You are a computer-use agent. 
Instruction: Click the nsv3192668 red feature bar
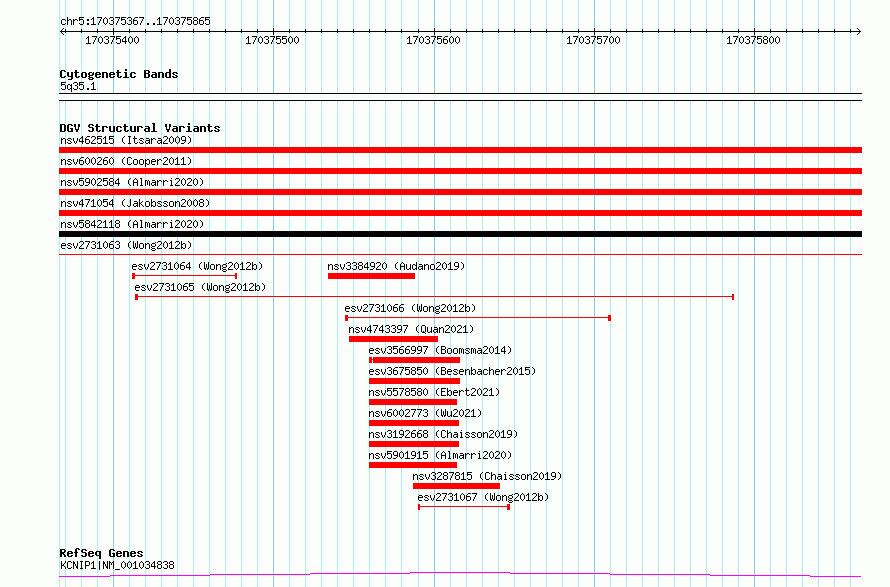[414, 444]
